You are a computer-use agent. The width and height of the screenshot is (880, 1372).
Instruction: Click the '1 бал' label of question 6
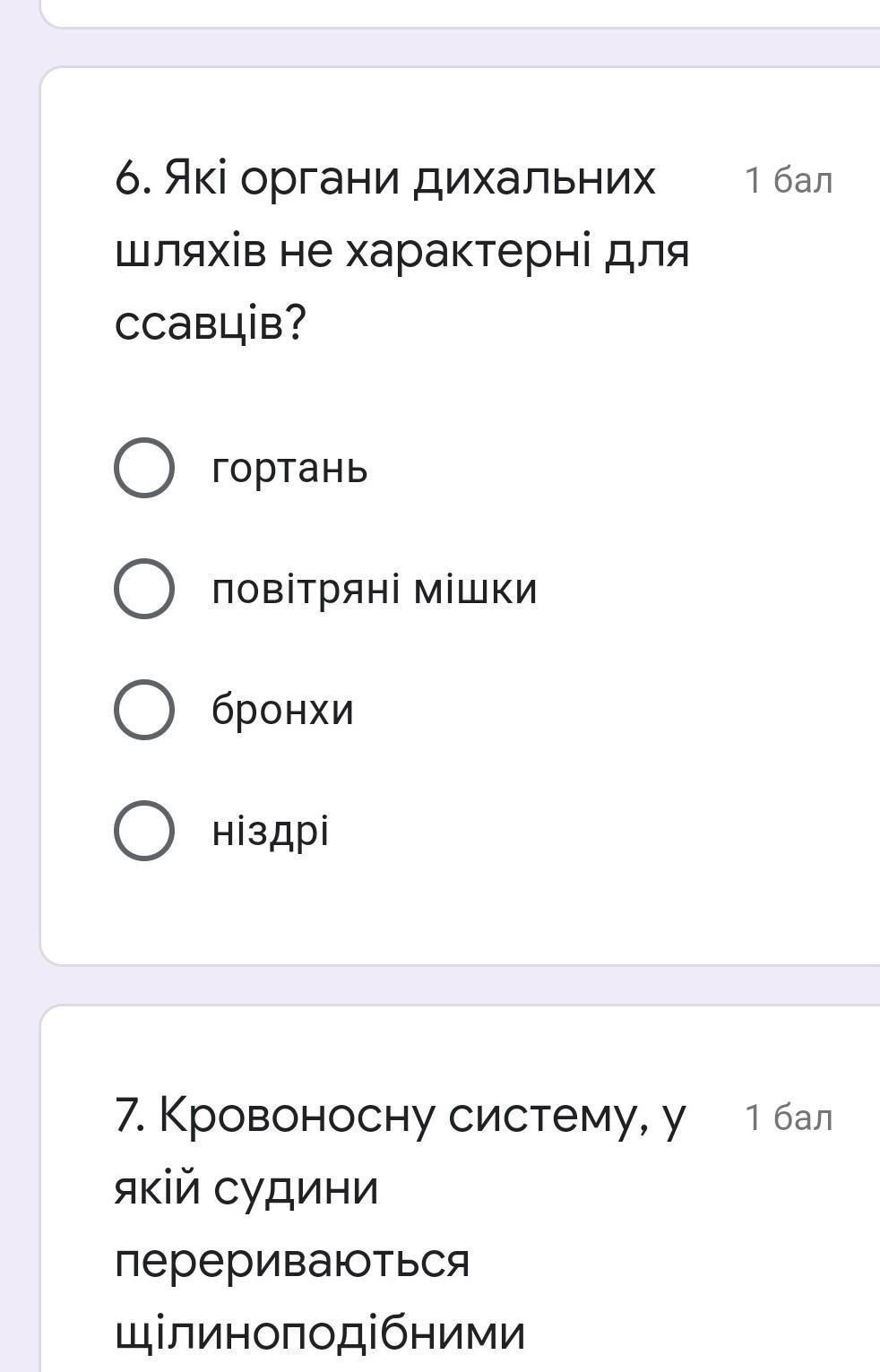(789, 180)
